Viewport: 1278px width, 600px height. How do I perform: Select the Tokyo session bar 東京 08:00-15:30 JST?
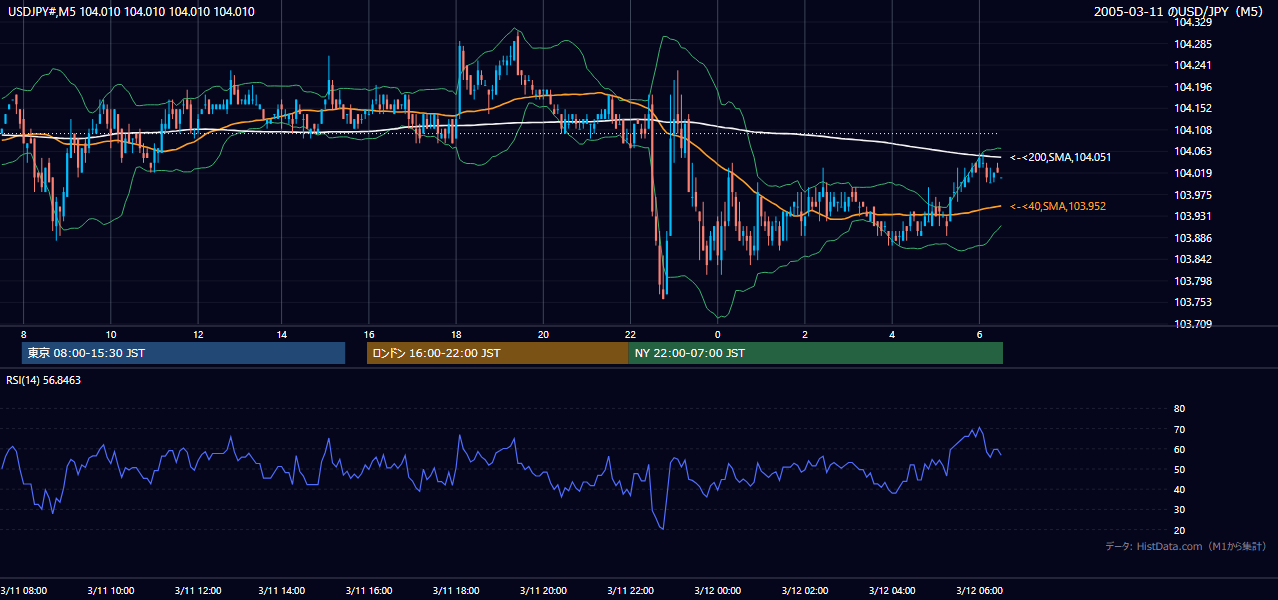click(x=183, y=353)
